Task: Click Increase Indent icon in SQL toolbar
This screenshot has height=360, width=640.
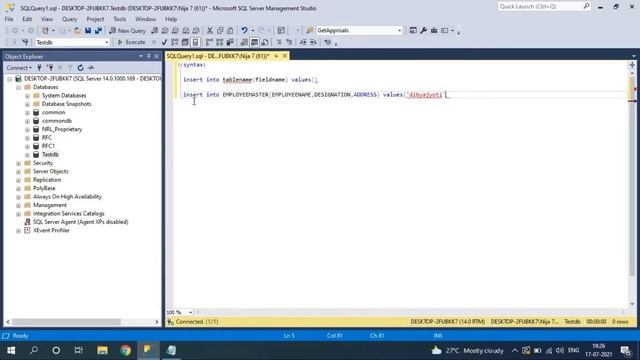Action: [313, 42]
